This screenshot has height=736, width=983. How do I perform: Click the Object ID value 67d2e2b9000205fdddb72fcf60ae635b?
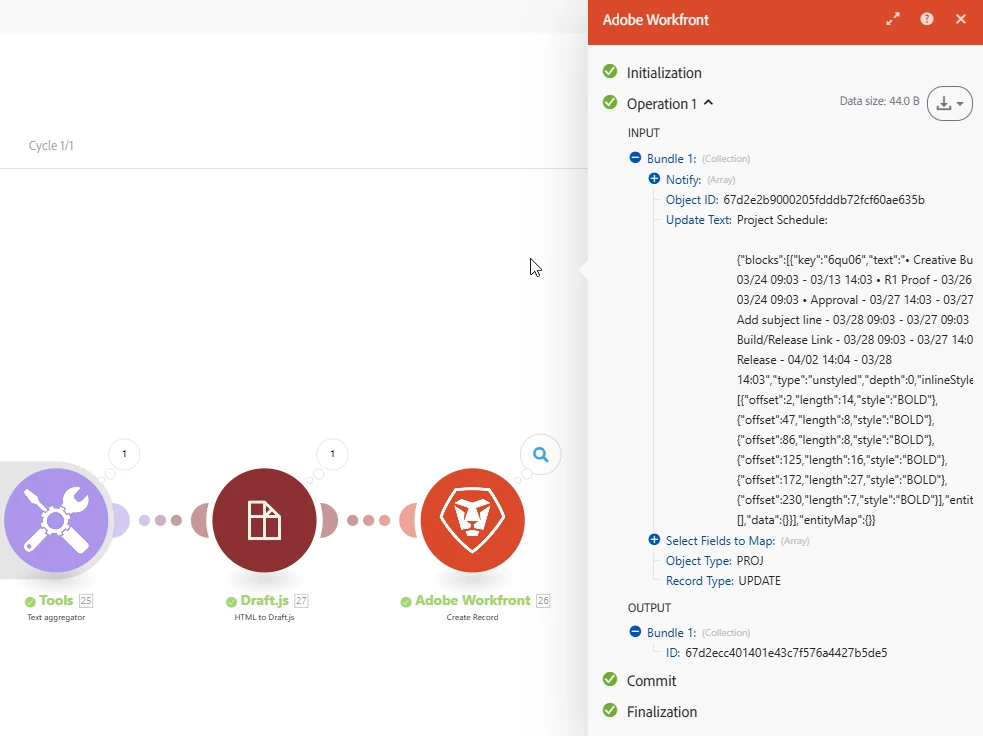click(824, 200)
